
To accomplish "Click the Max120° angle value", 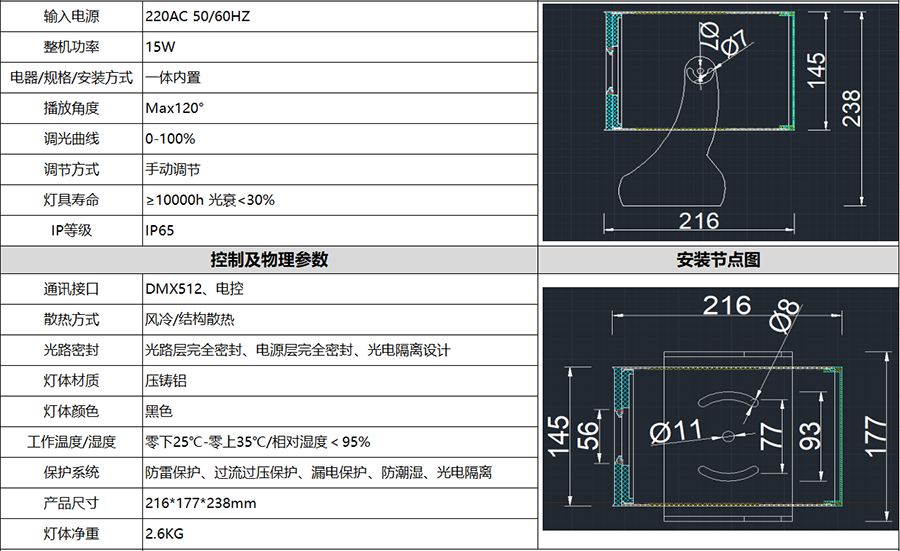I will pyautogui.click(x=170, y=108).
